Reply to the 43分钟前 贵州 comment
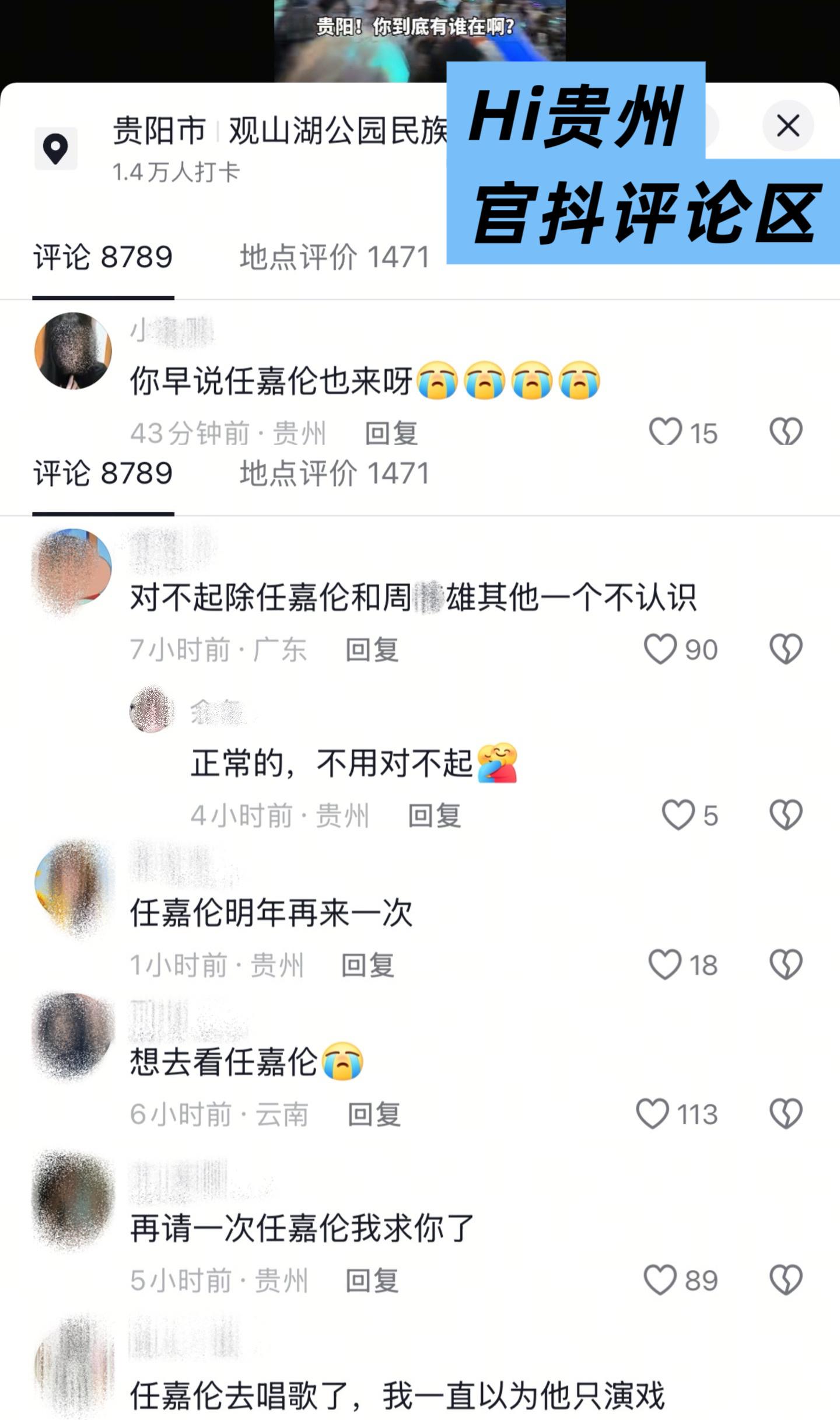 [x=391, y=433]
